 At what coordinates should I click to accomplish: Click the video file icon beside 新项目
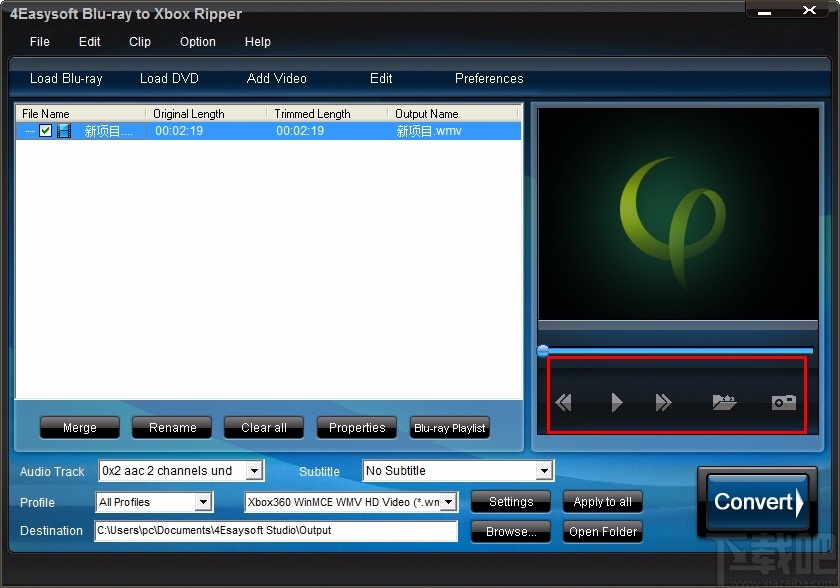point(62,131)
